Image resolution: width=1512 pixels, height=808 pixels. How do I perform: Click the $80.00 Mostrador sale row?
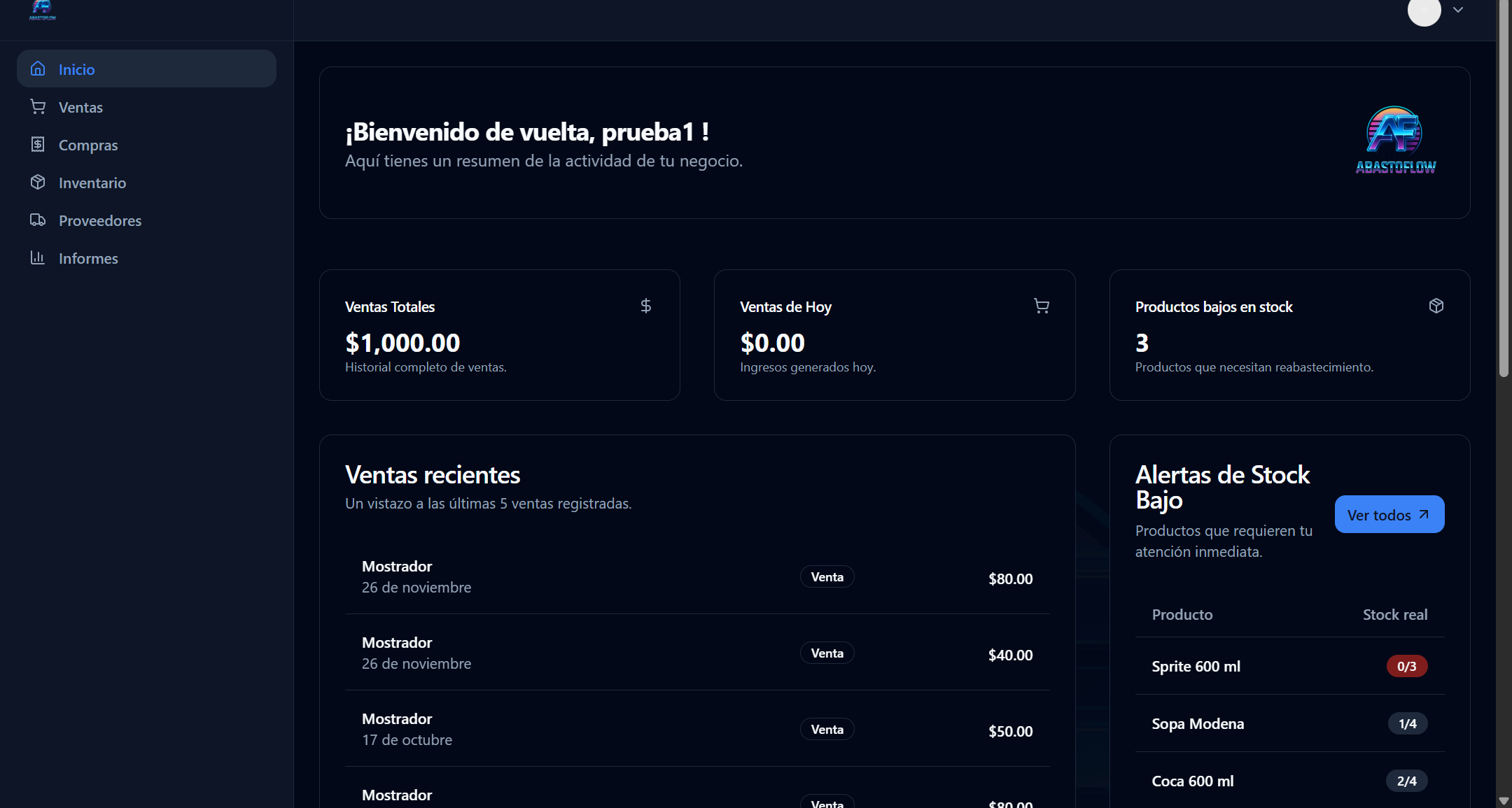point(697,577)
